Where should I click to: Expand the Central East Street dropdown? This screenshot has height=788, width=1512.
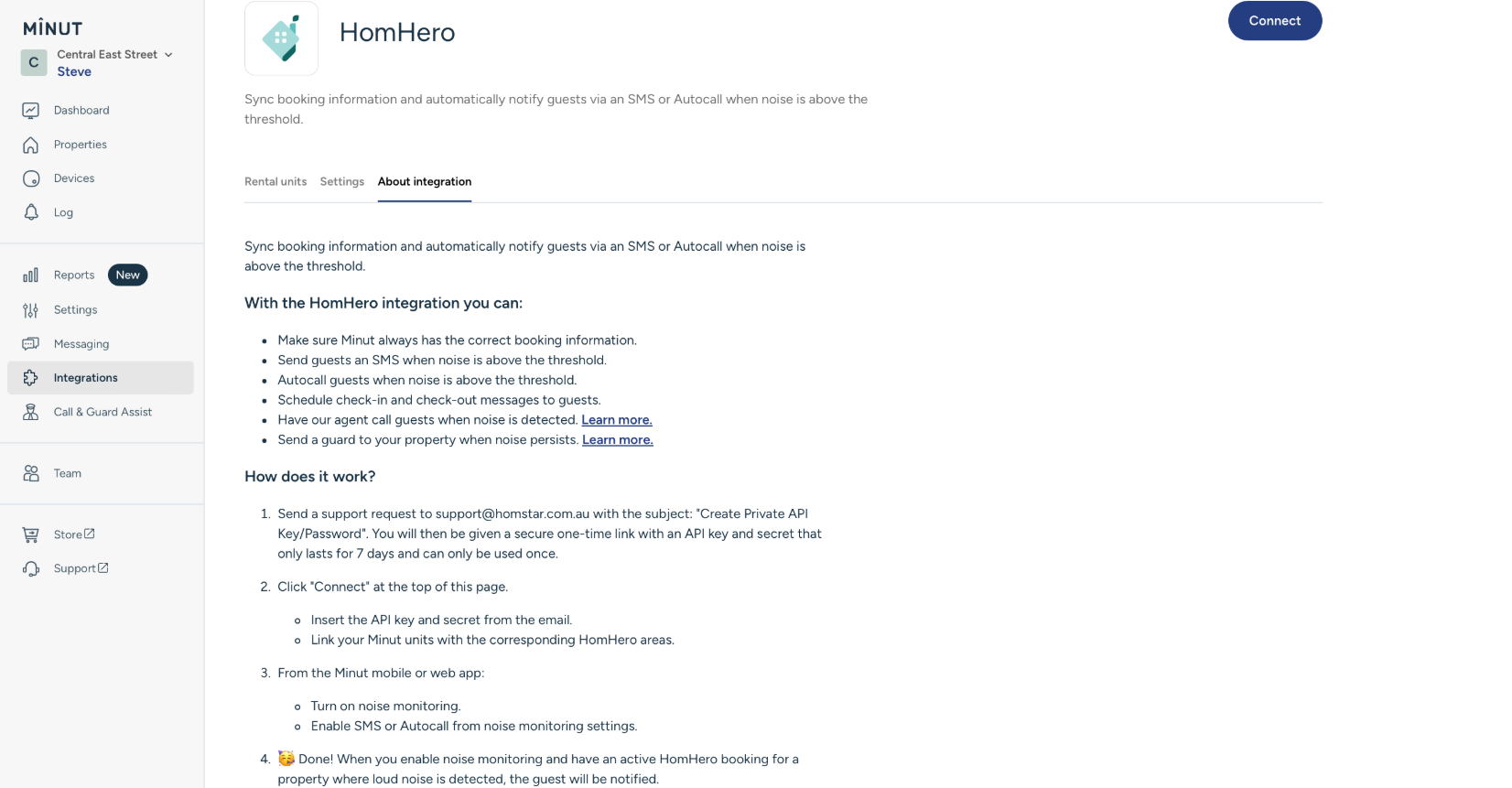coord(168,55)
